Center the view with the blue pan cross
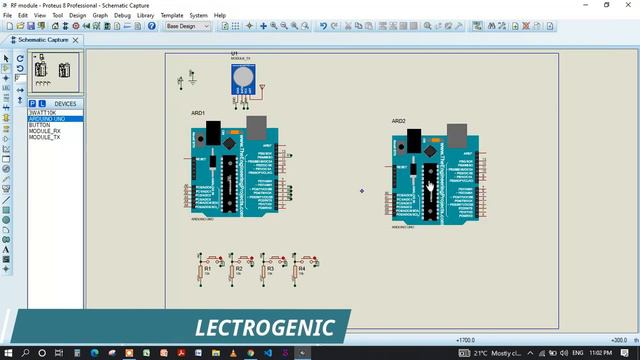The height and width of the screenshot is (360, 640). [x=263, y=26]
